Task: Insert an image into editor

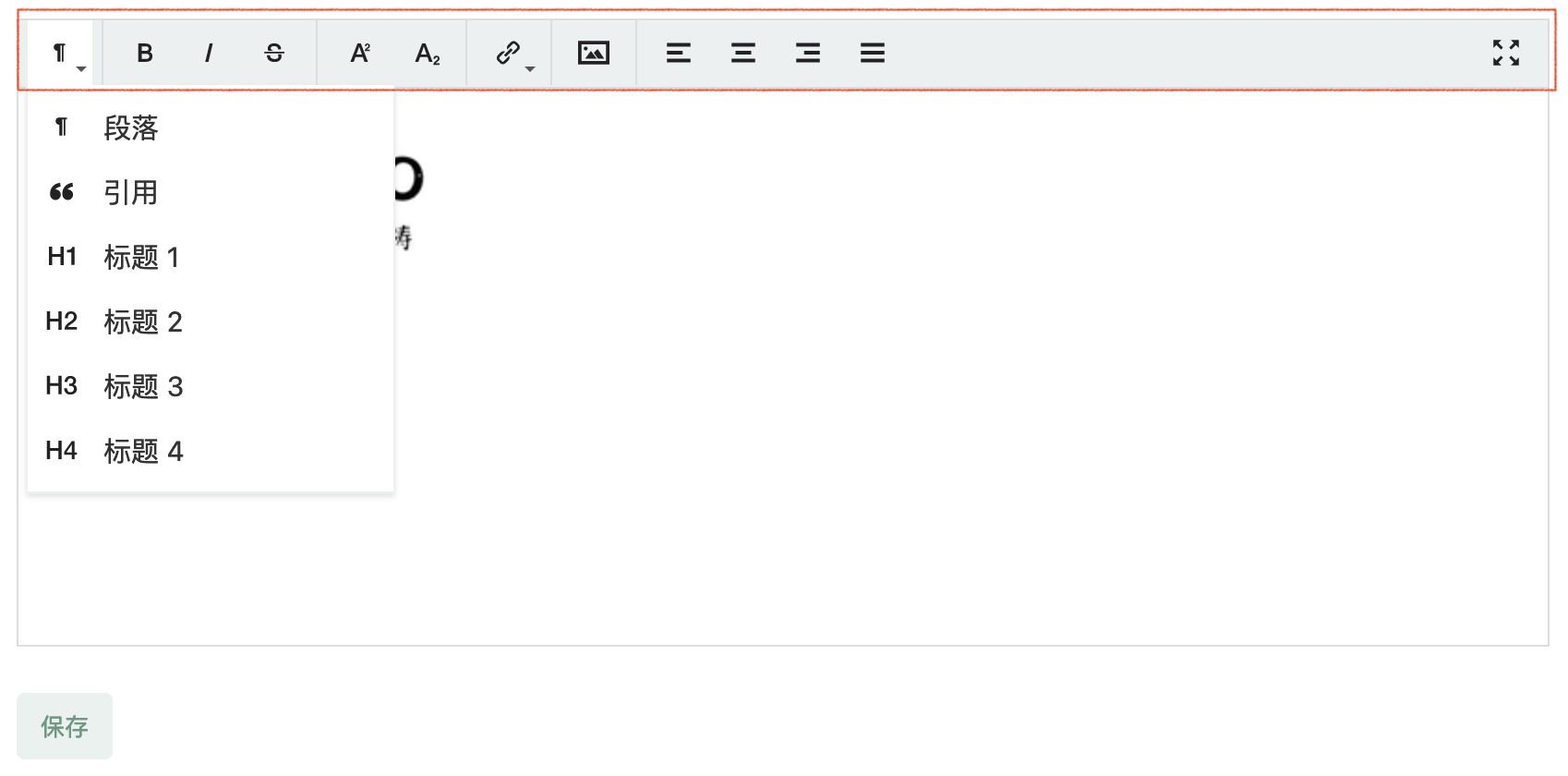Action: (x=593, y=54)
